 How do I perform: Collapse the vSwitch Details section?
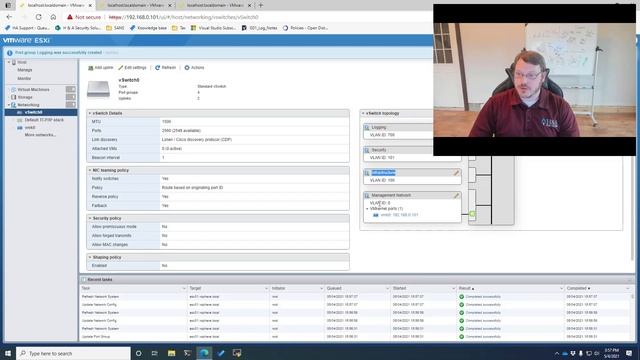pos(90,113)
